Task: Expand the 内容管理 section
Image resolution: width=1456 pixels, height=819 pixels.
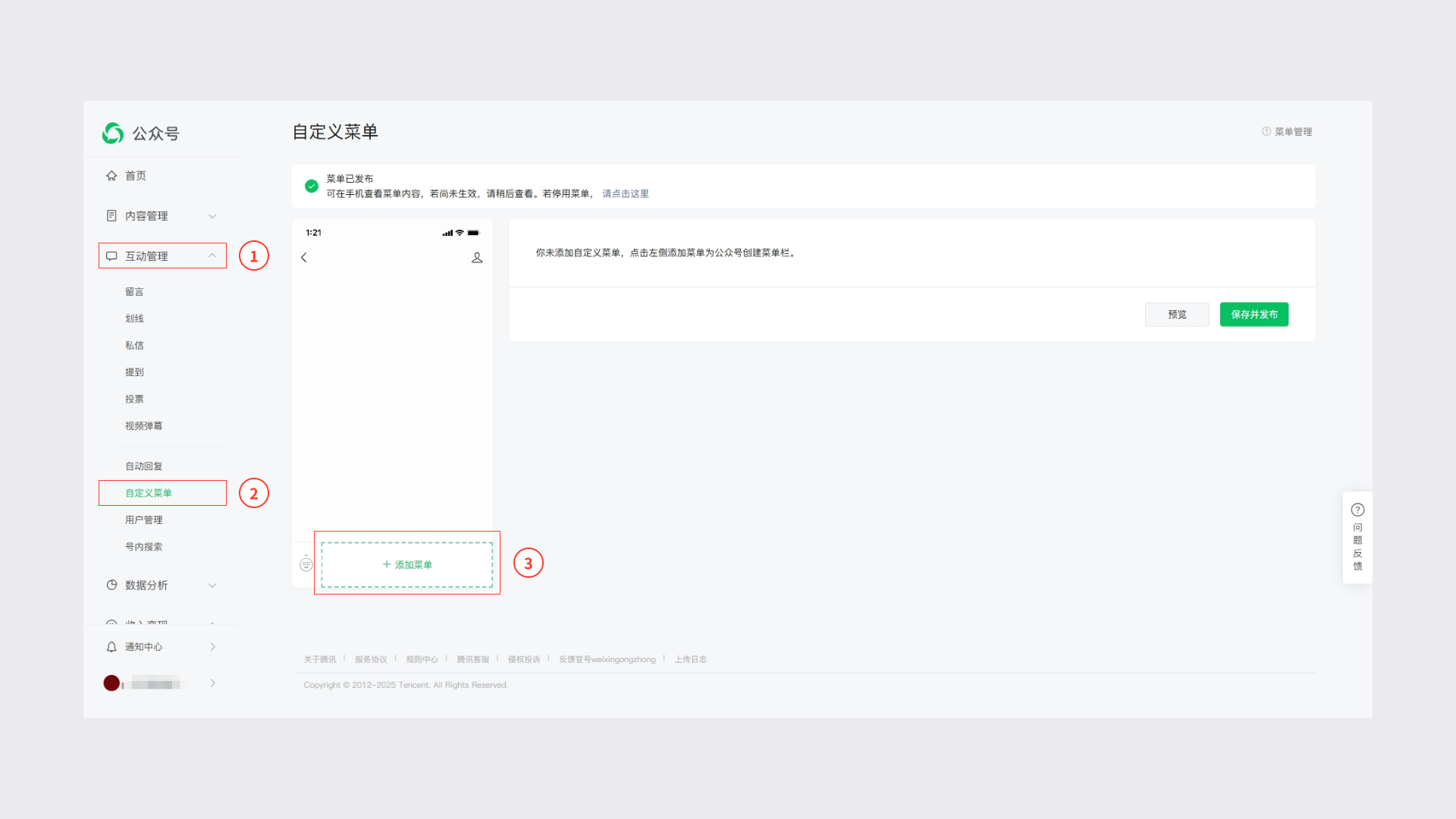Action: (x=212, y=216)
